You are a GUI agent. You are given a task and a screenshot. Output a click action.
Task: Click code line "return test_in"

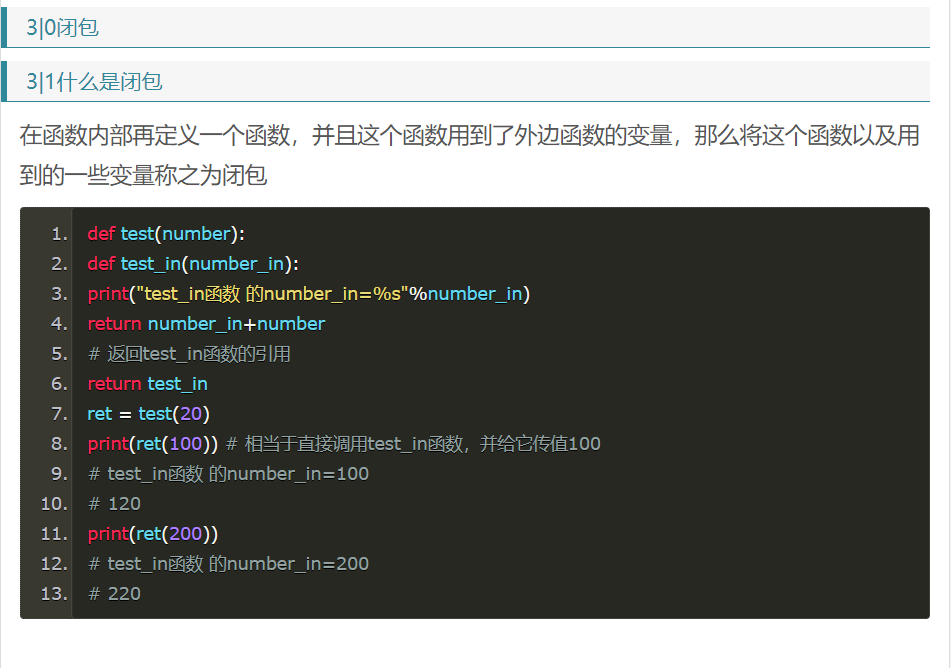click(147, 383)
